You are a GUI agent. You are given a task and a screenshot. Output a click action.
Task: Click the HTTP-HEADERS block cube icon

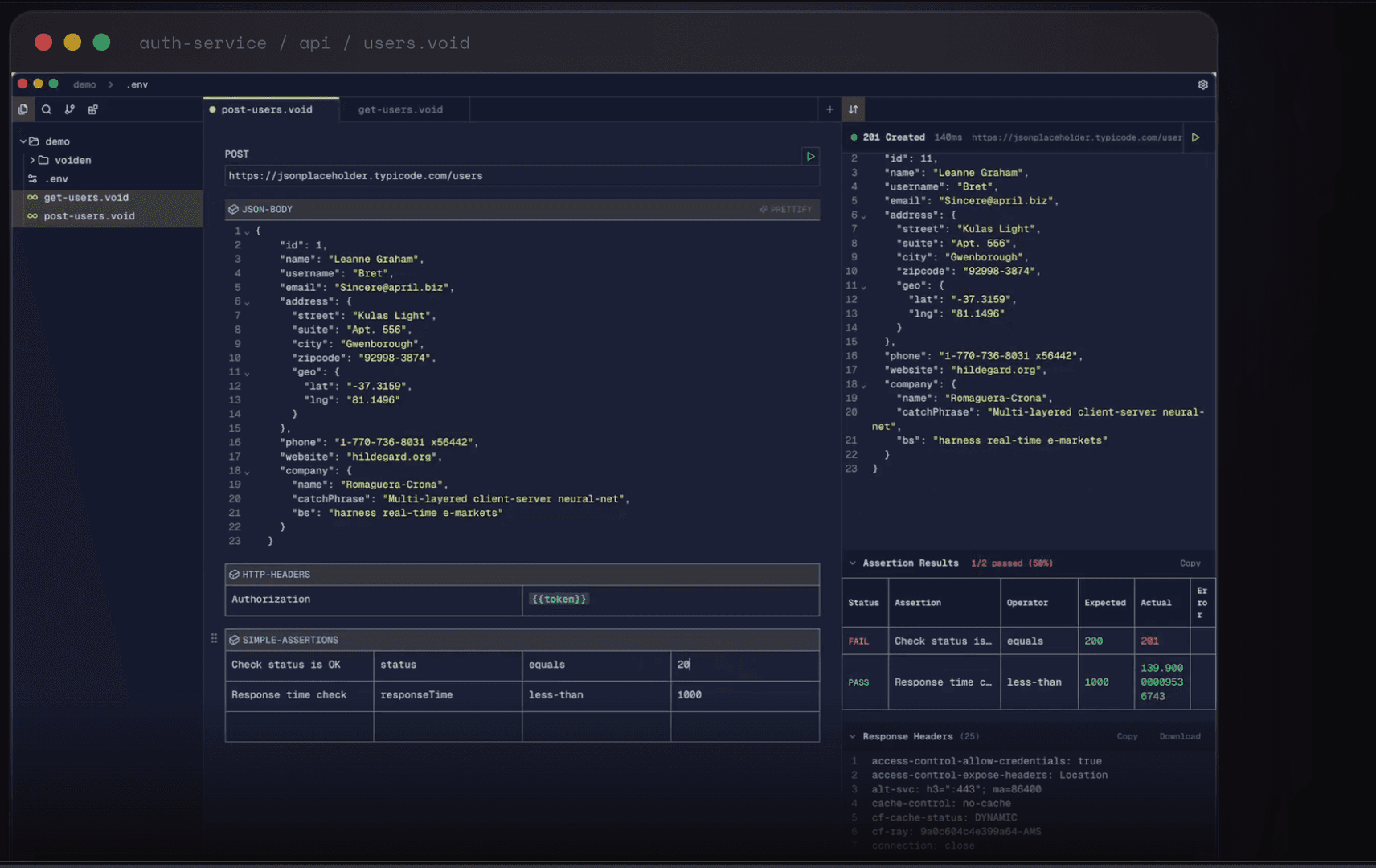click(234, 575)
